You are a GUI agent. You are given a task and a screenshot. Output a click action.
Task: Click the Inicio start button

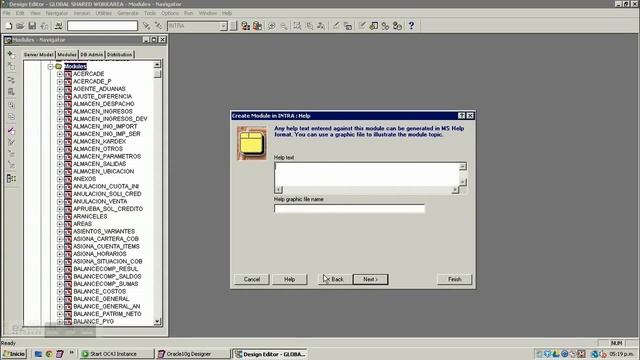(14, 354)
